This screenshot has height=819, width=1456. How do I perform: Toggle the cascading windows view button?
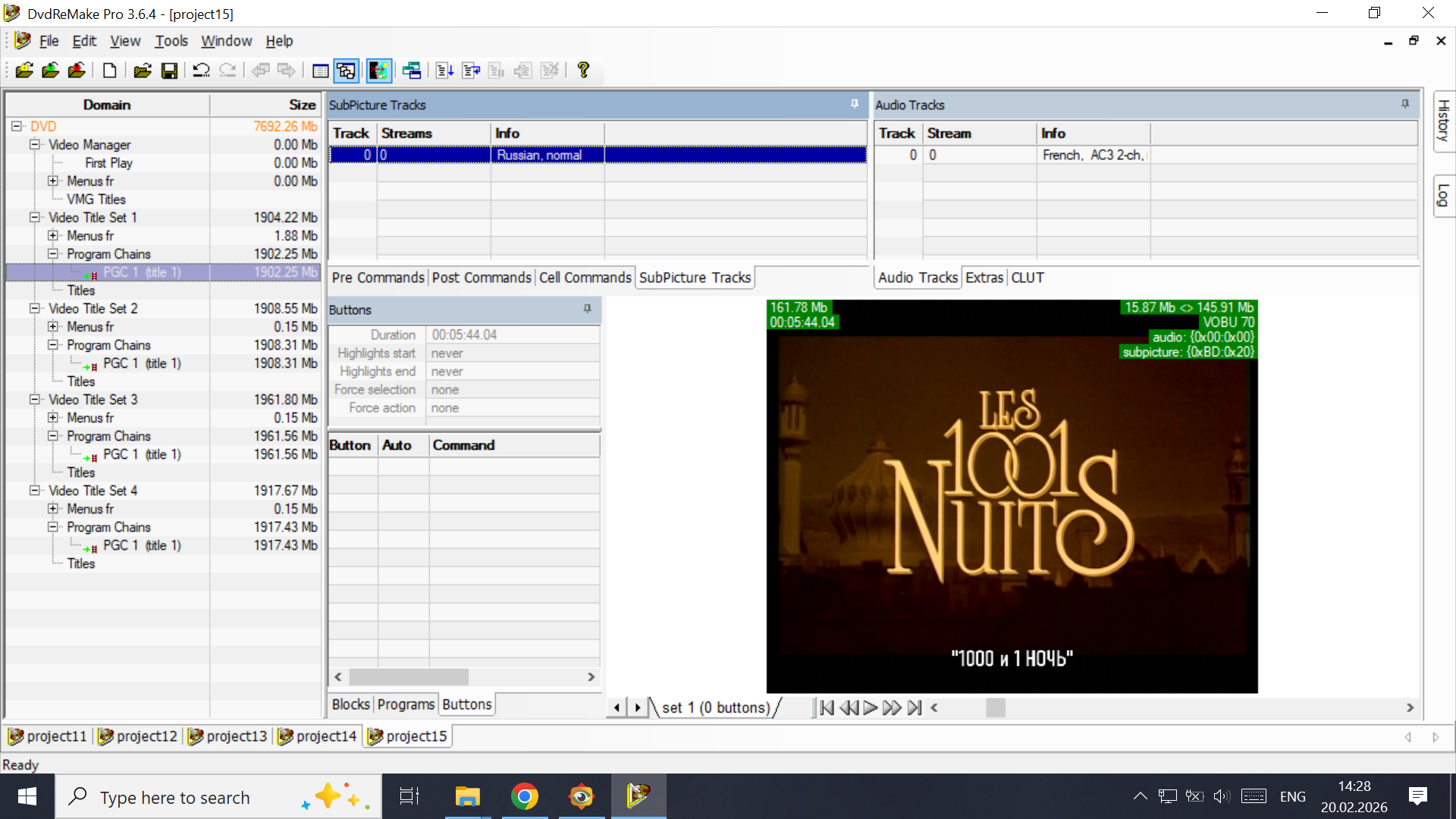(x=347, y=71)
